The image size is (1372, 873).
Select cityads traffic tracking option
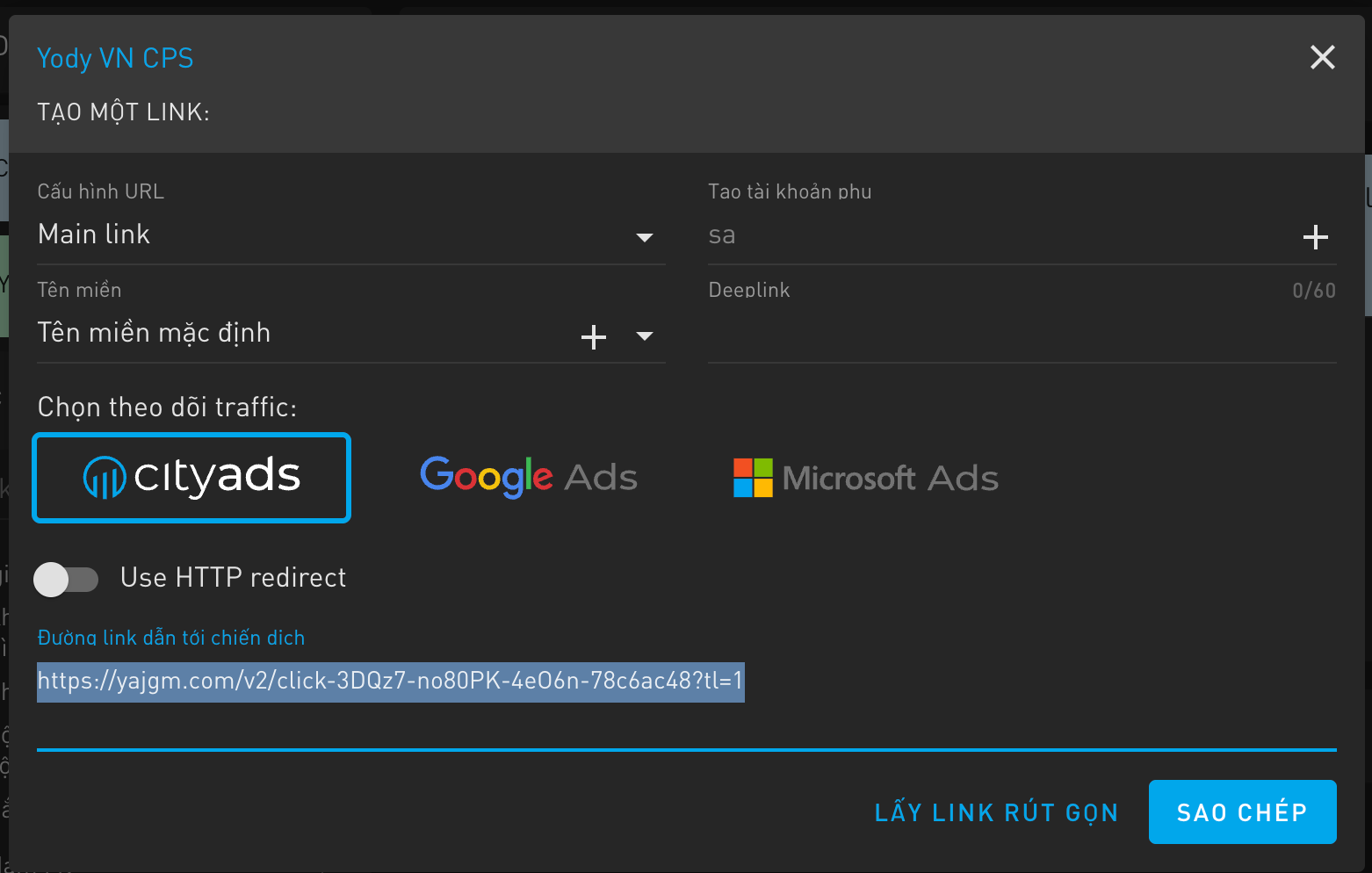(191, 478)
